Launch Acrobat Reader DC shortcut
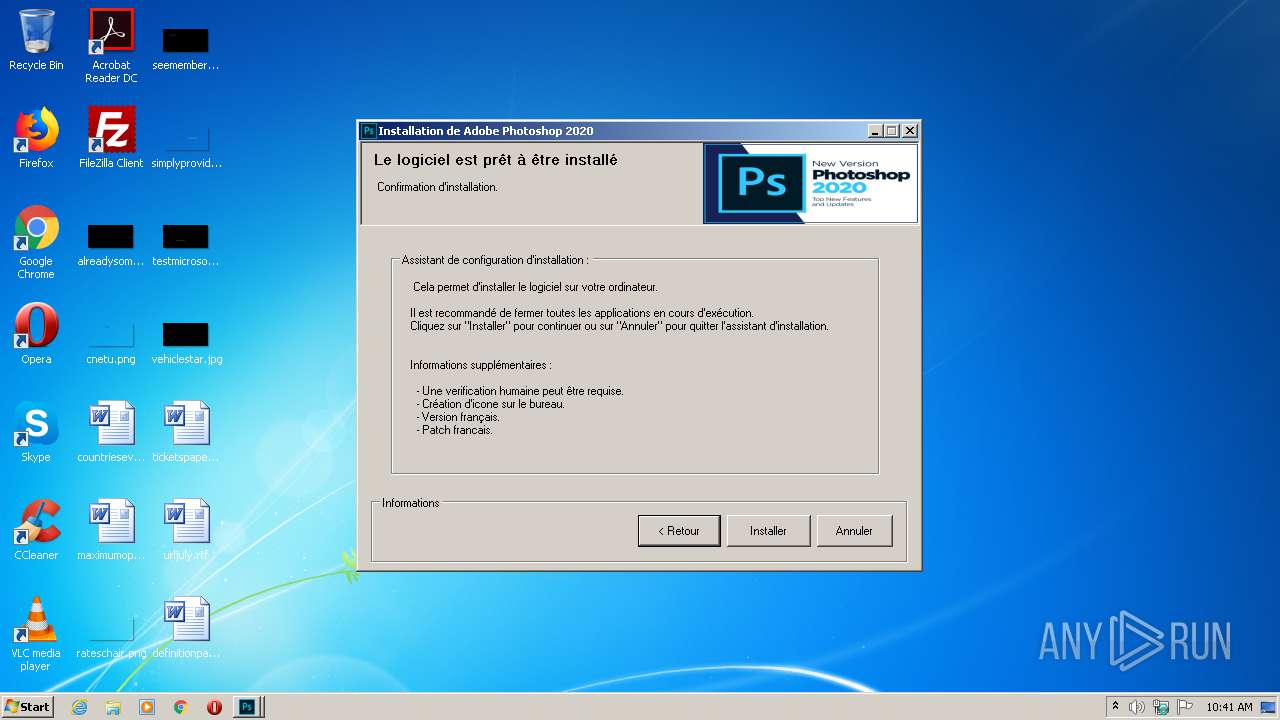Image resolution: width=1280 pixels, height=720 pixels. click(x=111, y=46)
